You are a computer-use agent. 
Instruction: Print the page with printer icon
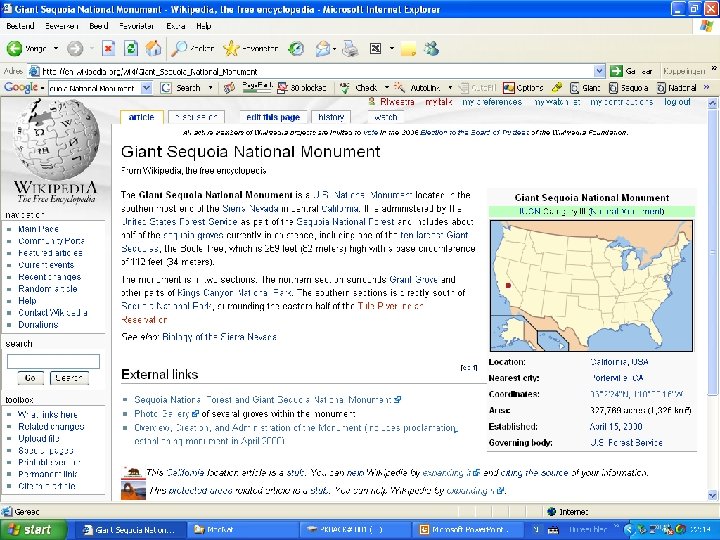(x=350, y=48)
